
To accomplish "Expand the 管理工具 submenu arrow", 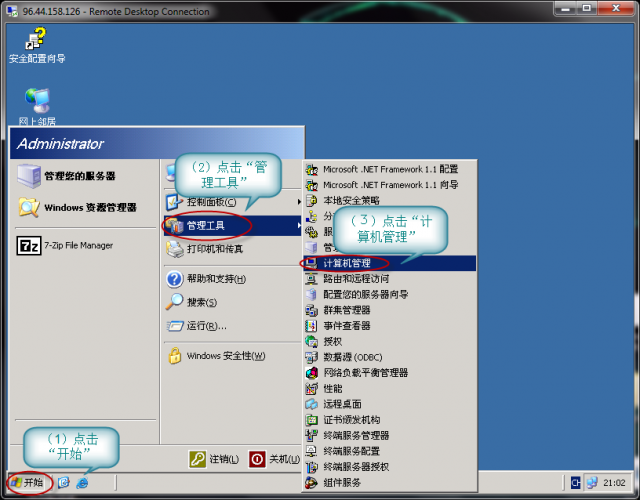I will (x=299, y=225).
